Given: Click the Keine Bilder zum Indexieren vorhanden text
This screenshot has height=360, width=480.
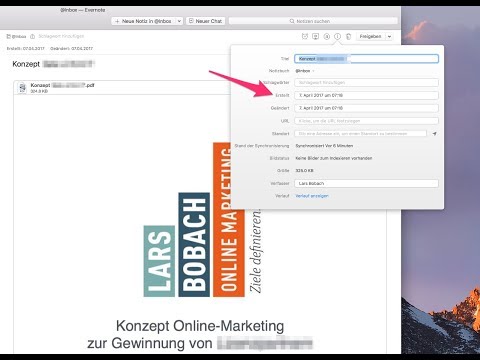Looking at the screenshot, I should click(334, 158).
